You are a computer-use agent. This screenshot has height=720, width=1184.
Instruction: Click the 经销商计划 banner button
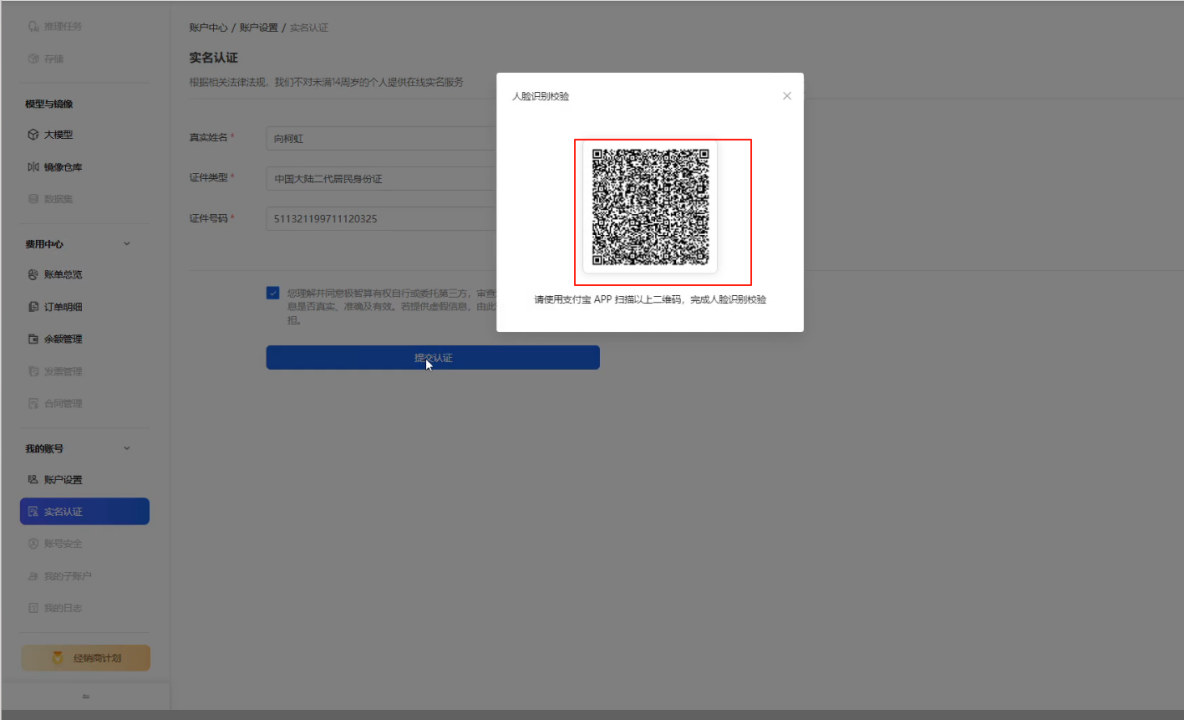tap(85, 658)
